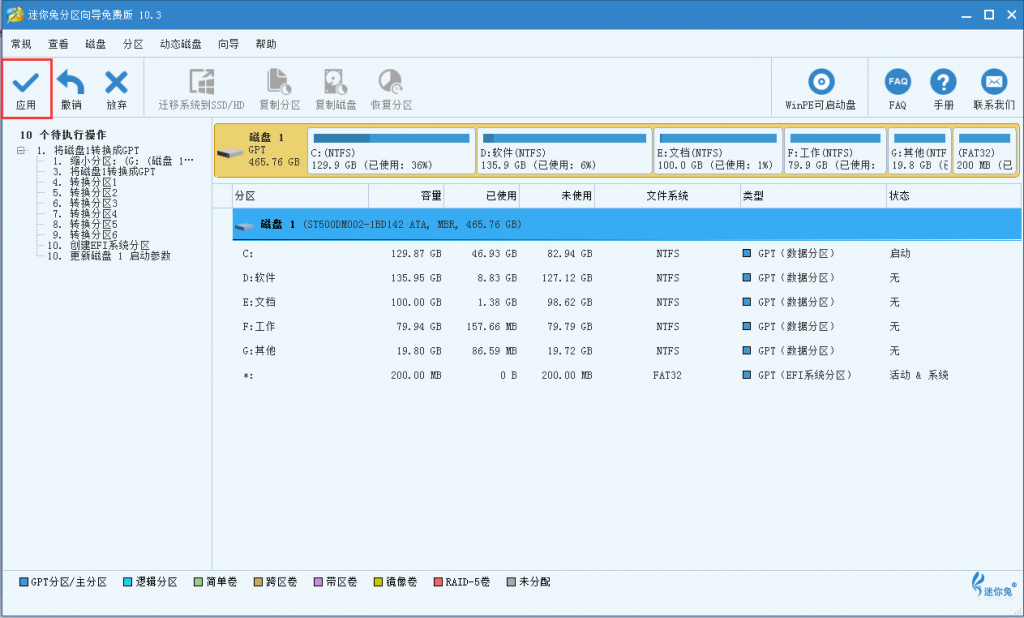Collapse the 将磁盘1转换成GPT operation tree

[22, 150]
